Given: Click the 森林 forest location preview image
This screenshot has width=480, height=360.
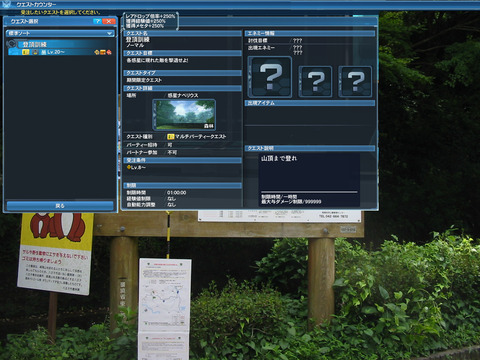Looking at the screenshot, I should 184,115.
